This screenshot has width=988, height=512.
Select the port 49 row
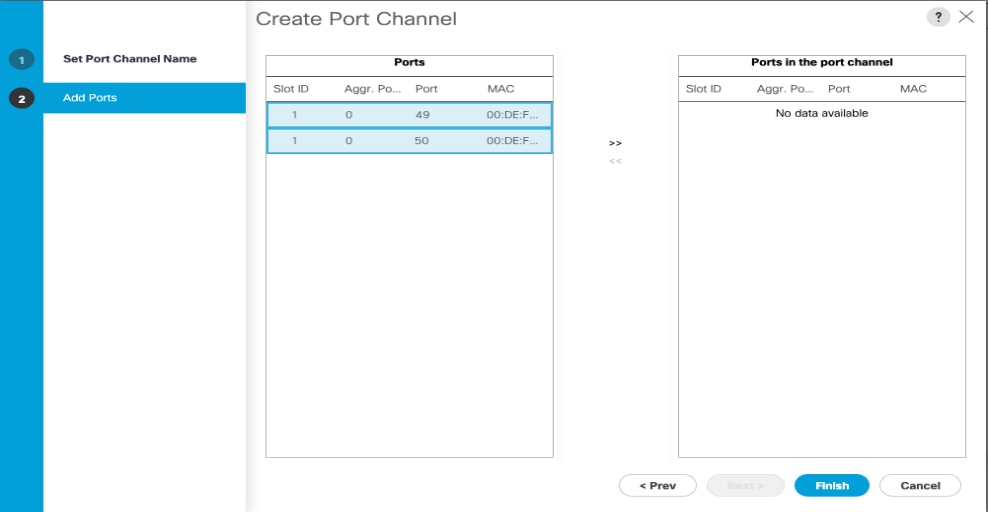[x=410, y=115]
